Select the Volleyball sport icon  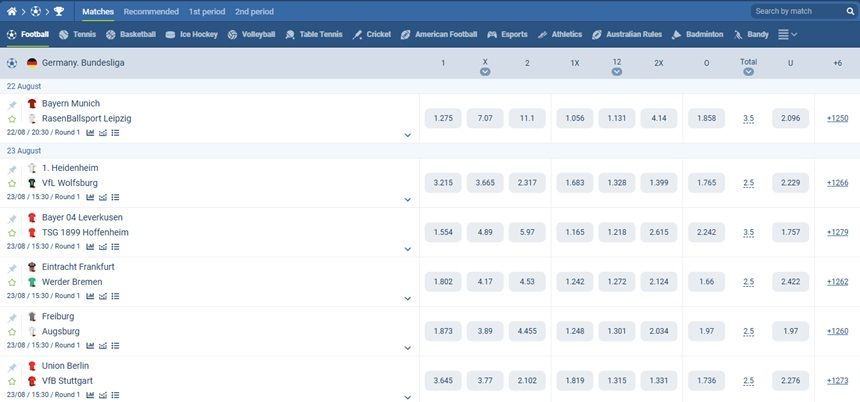coord(232,35)
